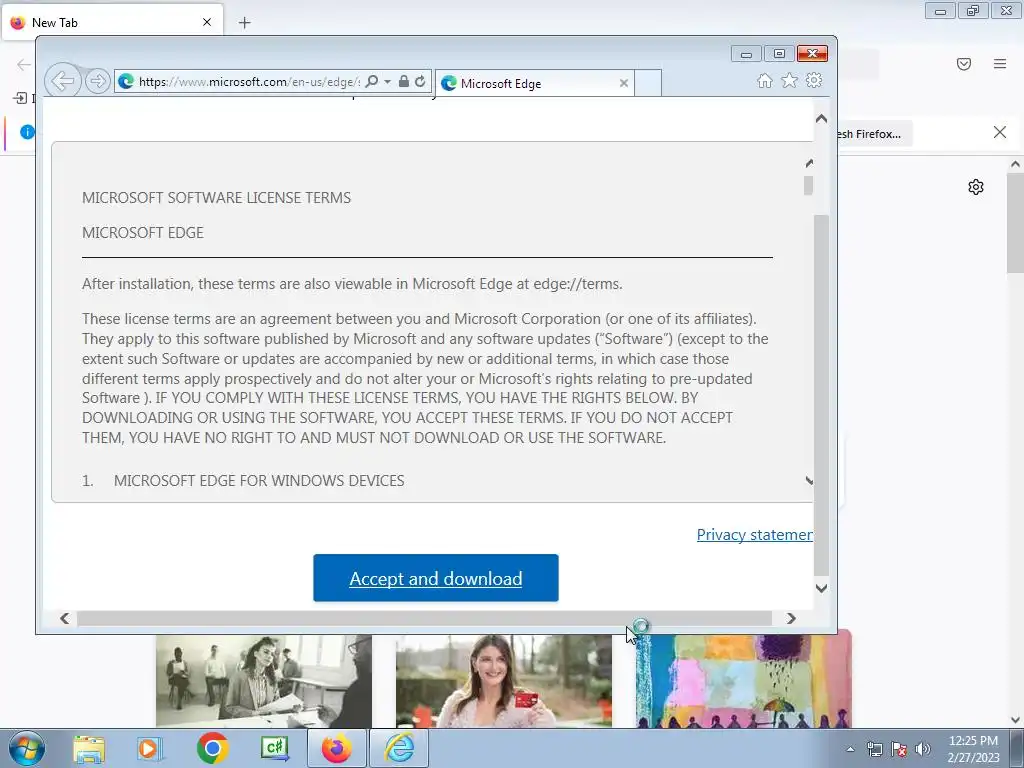Switch to Firefox in the taskbar
1024x768 pixels.
337,749
